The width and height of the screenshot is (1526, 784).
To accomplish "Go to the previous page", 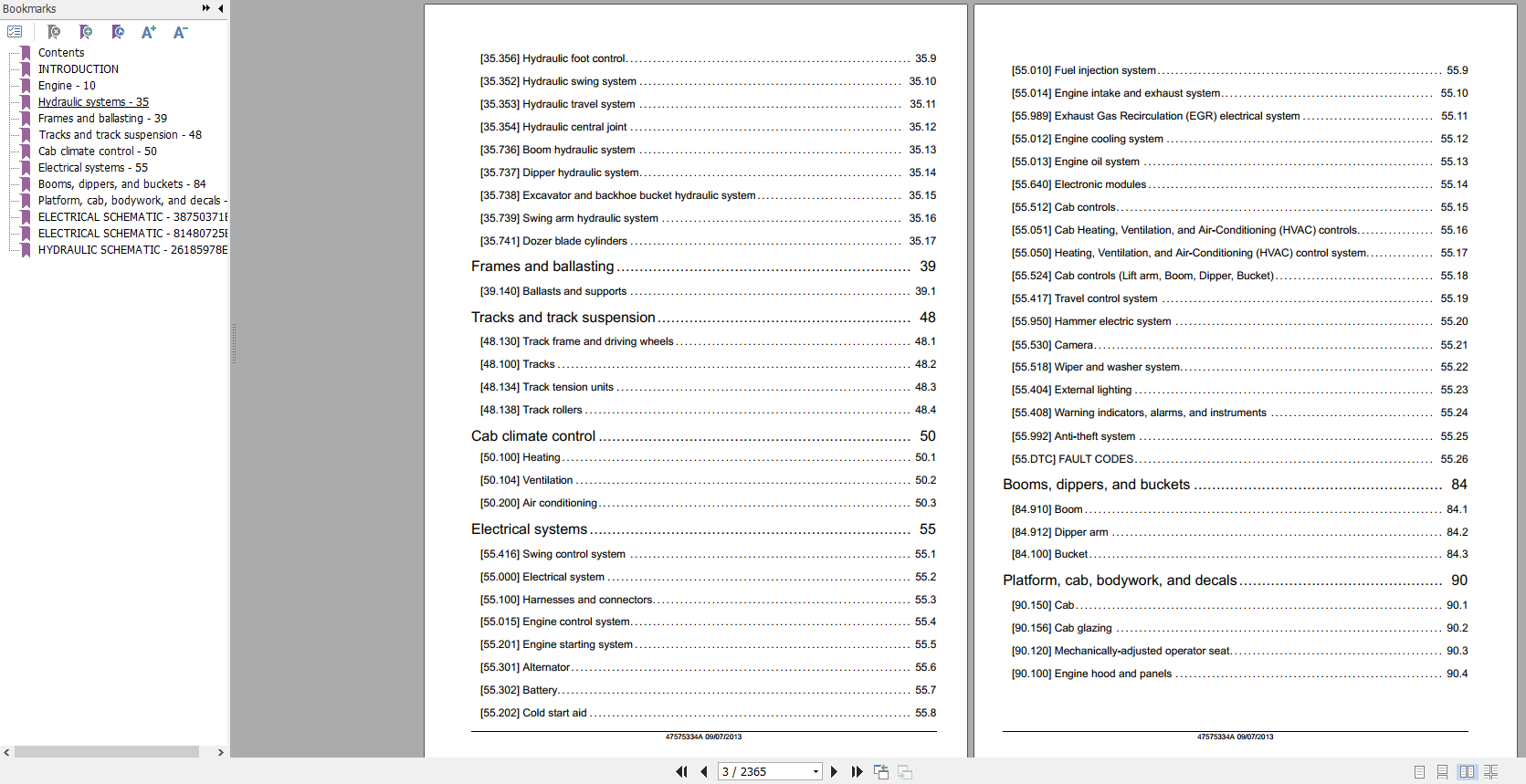I will 704,772.
